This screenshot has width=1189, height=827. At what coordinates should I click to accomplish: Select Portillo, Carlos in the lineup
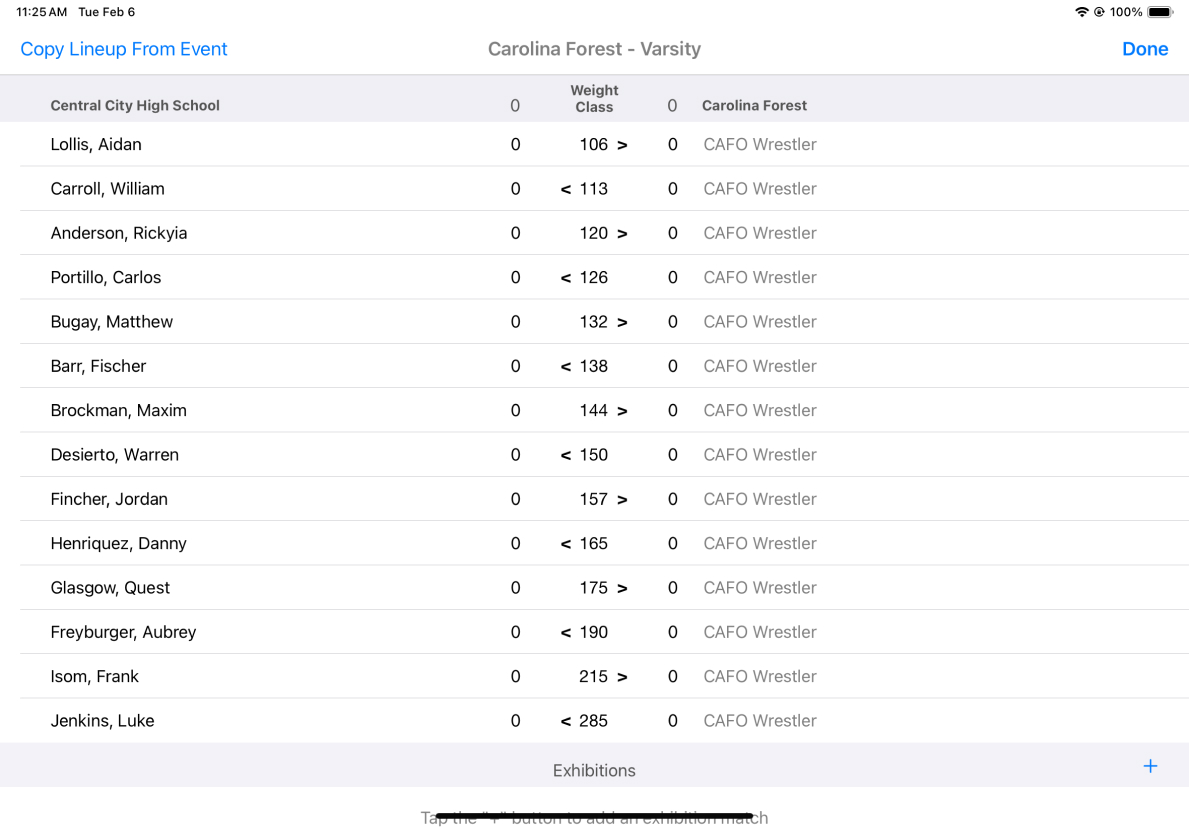106,278
